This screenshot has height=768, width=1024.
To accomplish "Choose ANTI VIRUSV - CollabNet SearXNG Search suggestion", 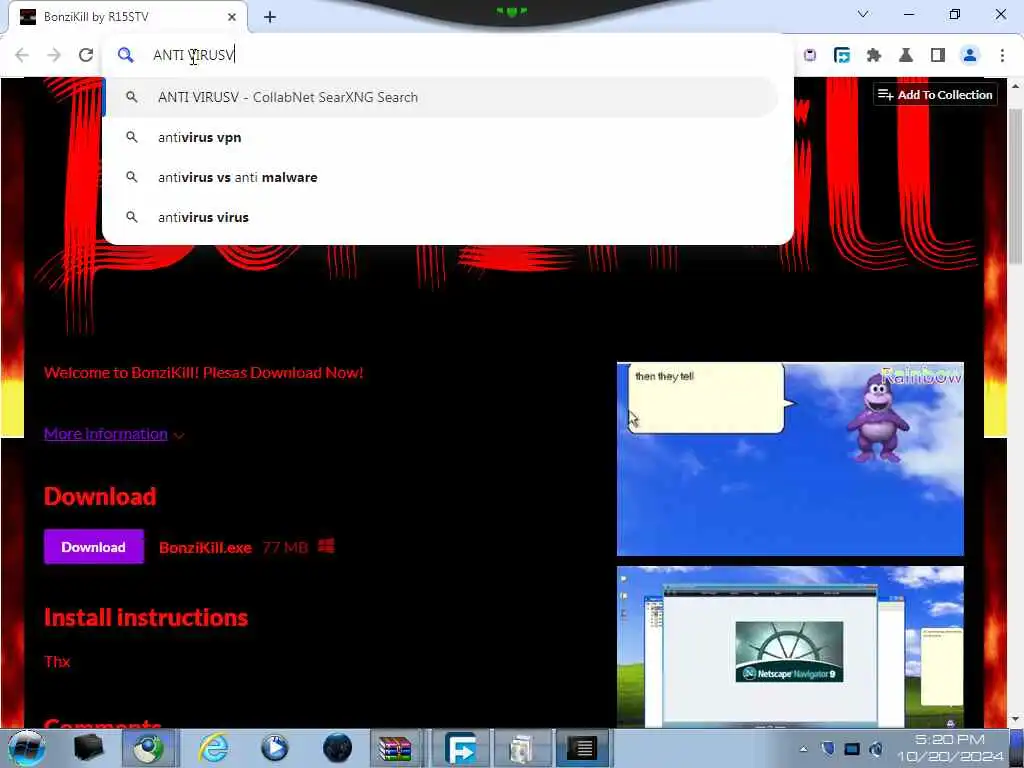I will (441, 97).
